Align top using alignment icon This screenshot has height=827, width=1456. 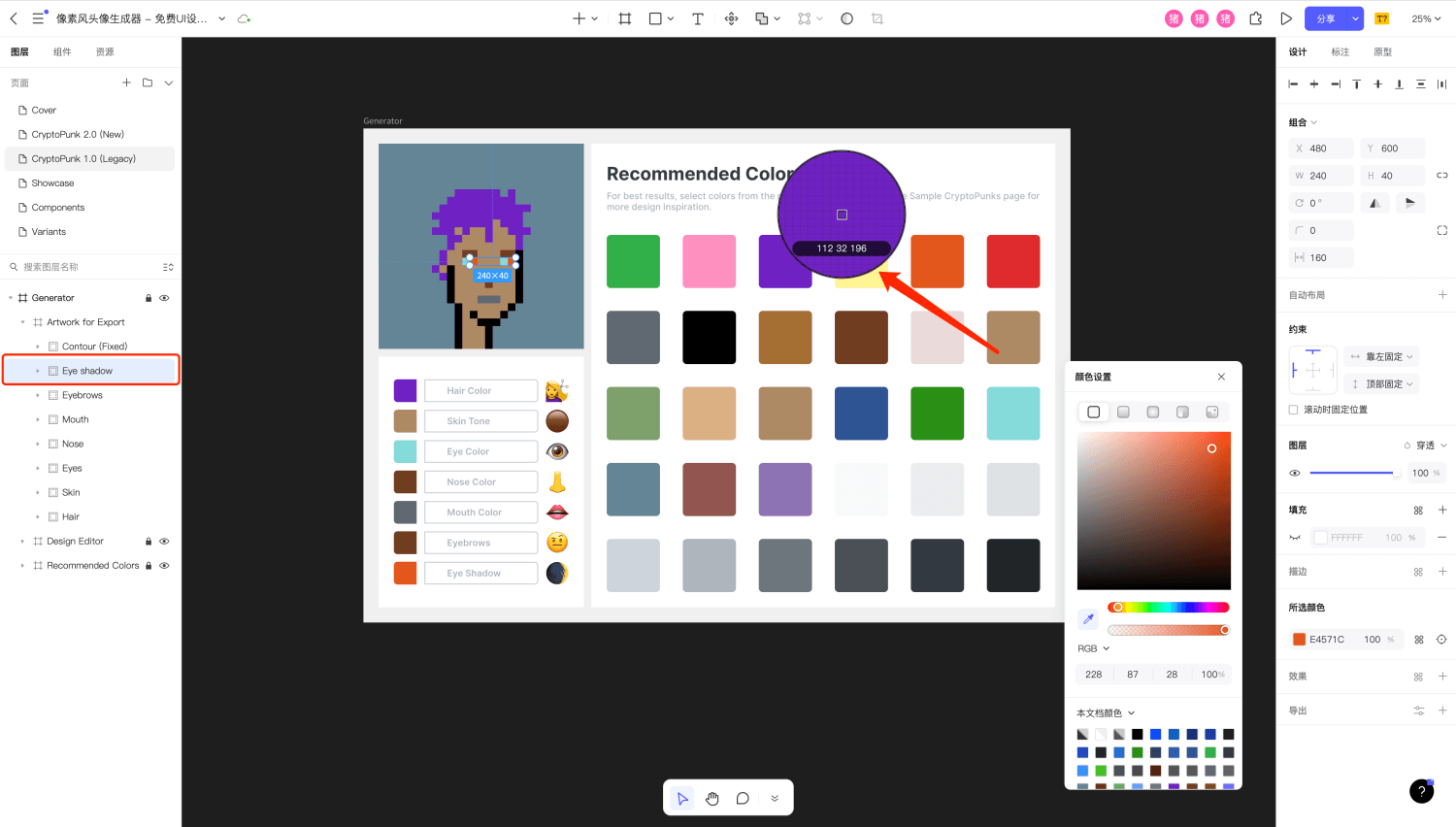click(1357, 84)
